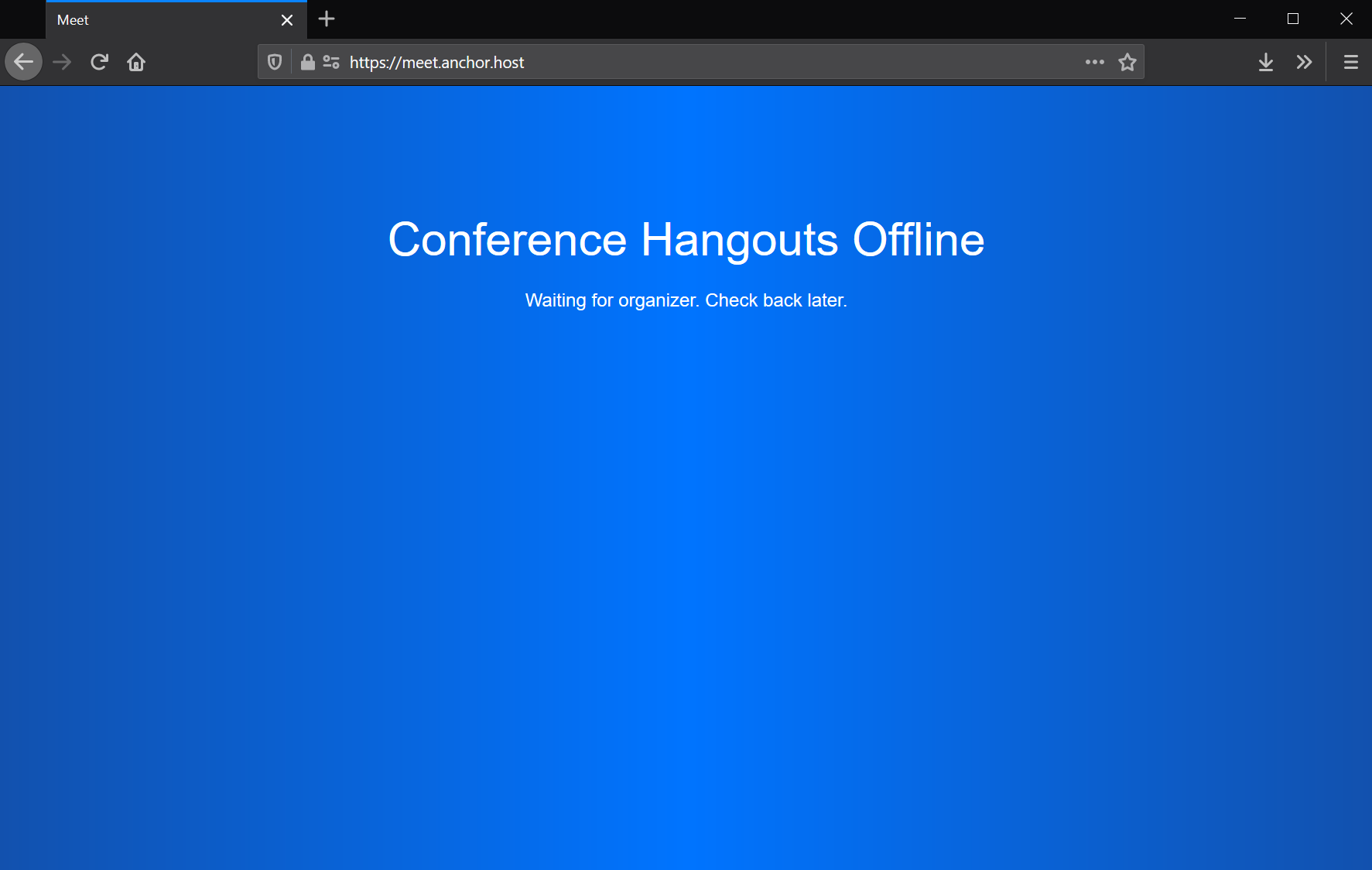
Task: Go back to the previous page
Action: 24,62
